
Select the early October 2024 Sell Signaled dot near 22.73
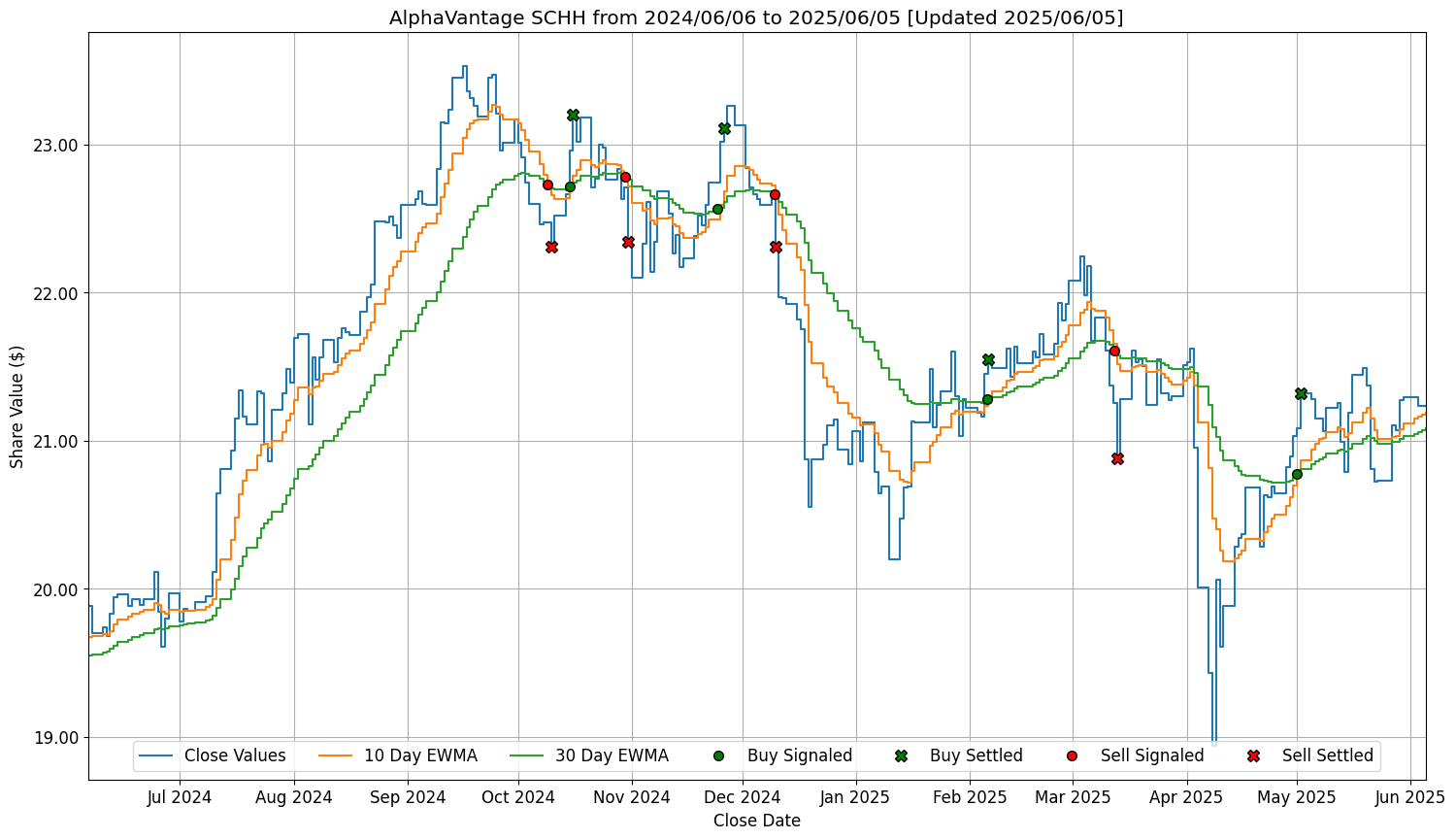point(547,185)
